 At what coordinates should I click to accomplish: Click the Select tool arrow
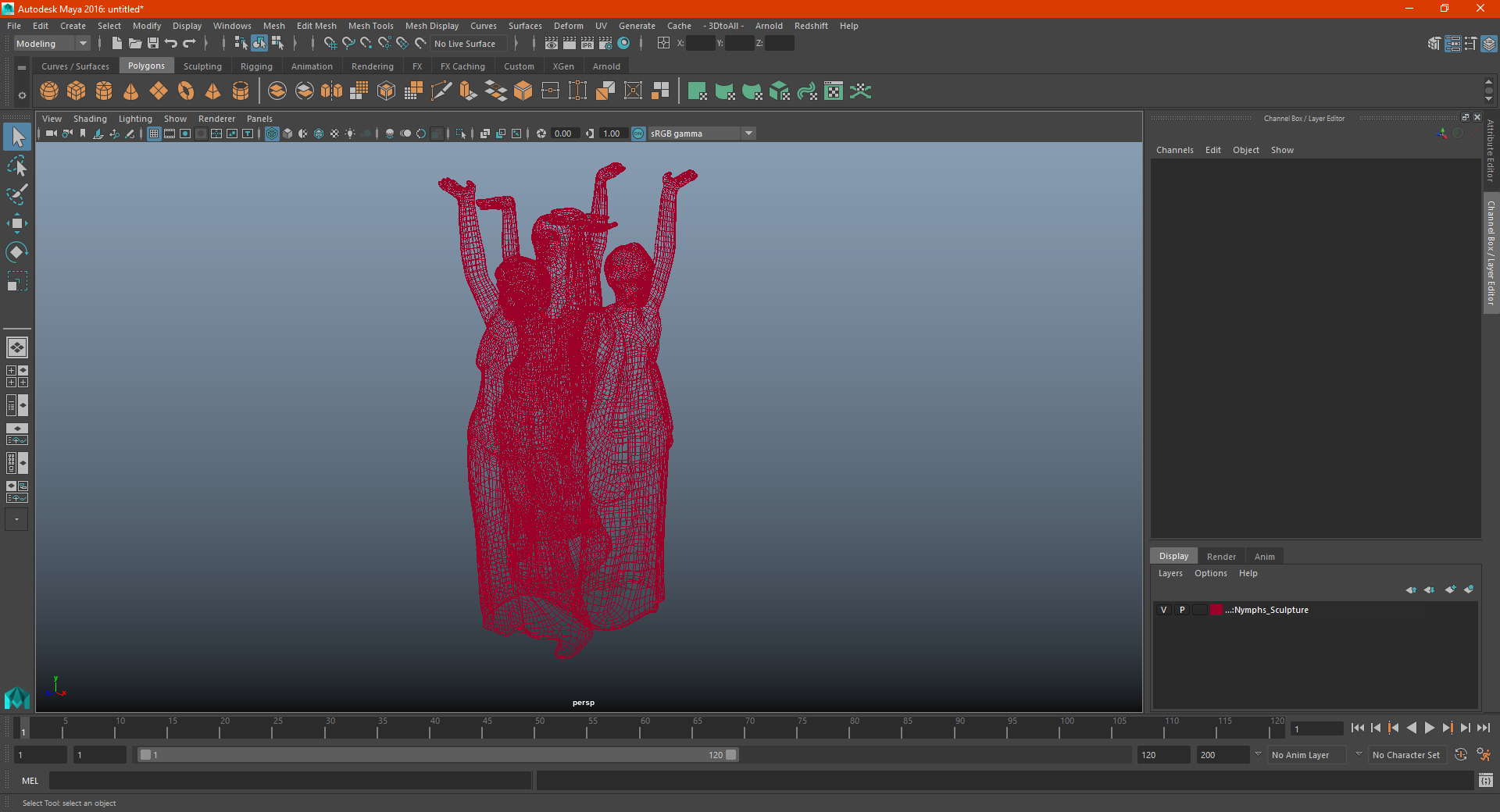[x=17, y=137]
